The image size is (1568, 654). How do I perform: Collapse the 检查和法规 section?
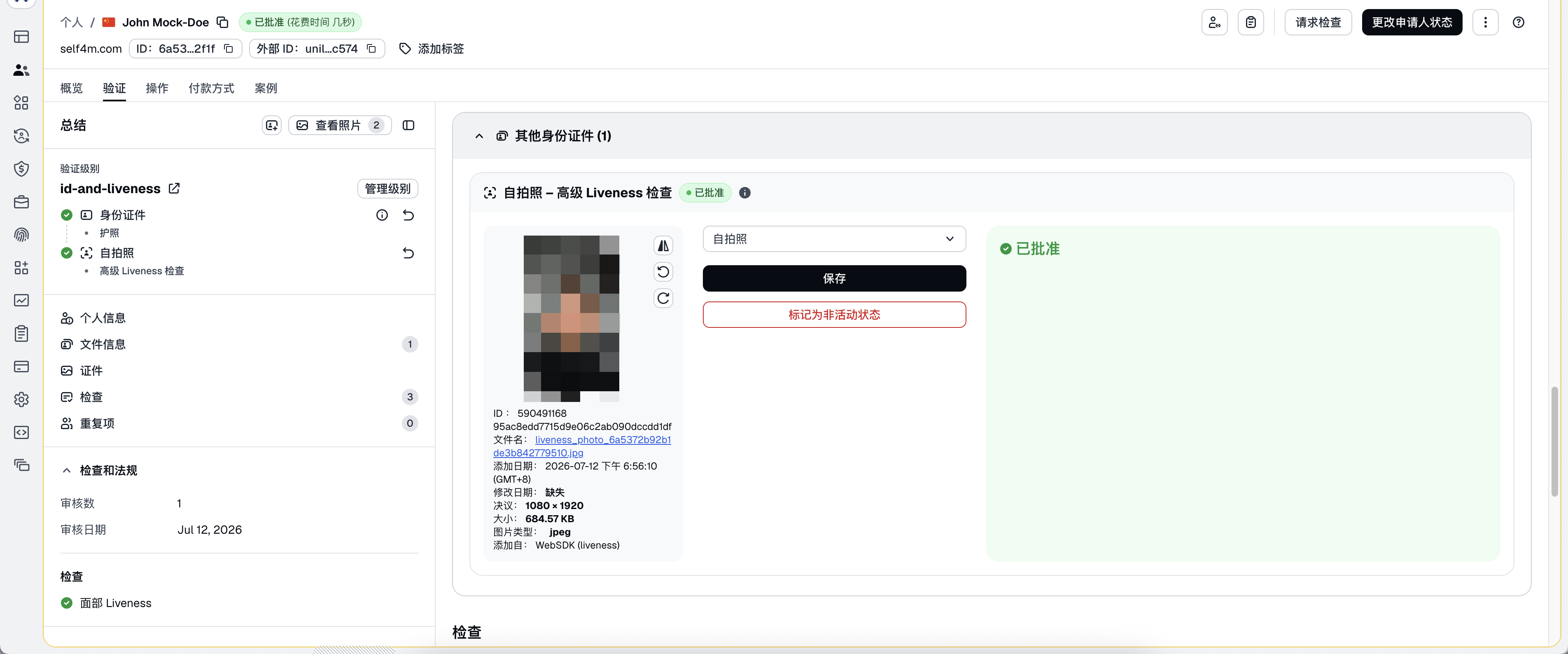66,471
